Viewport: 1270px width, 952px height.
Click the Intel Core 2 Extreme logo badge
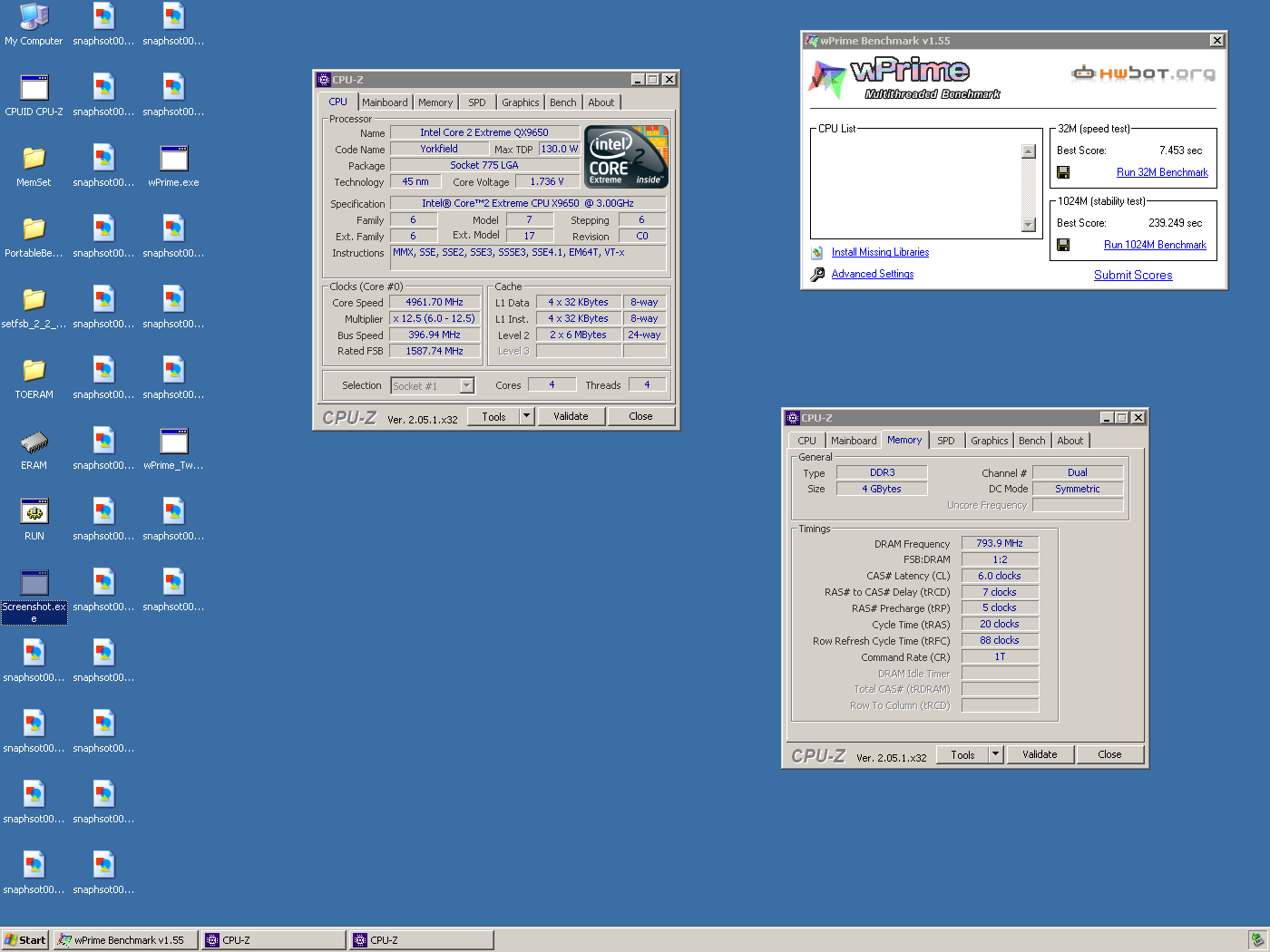(x=627, y=157)
